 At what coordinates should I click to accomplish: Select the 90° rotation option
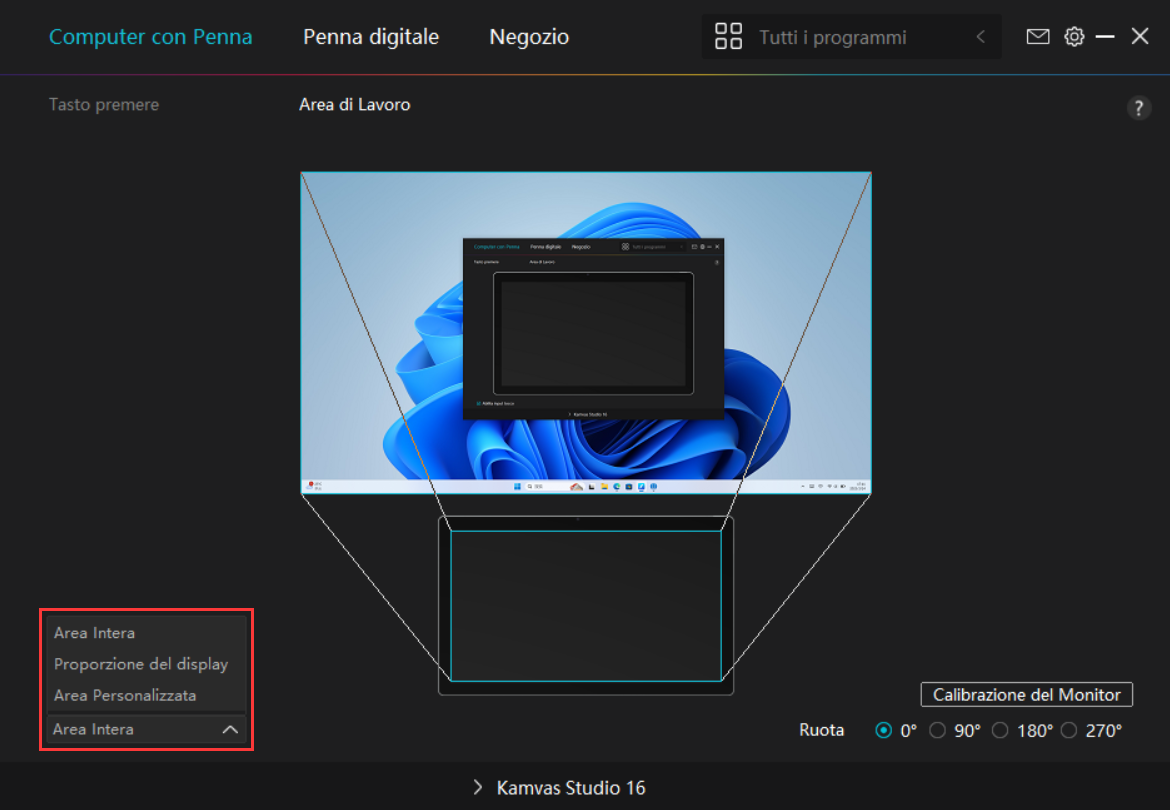(937, 730)
